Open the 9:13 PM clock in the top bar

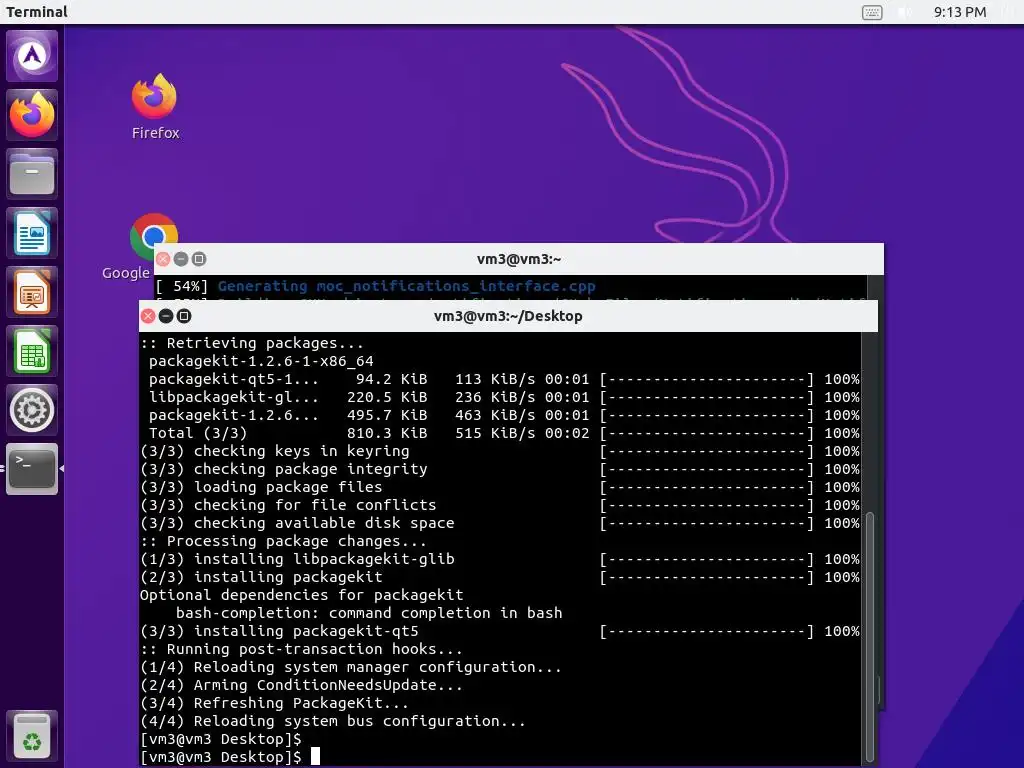(x=959, y=12)
